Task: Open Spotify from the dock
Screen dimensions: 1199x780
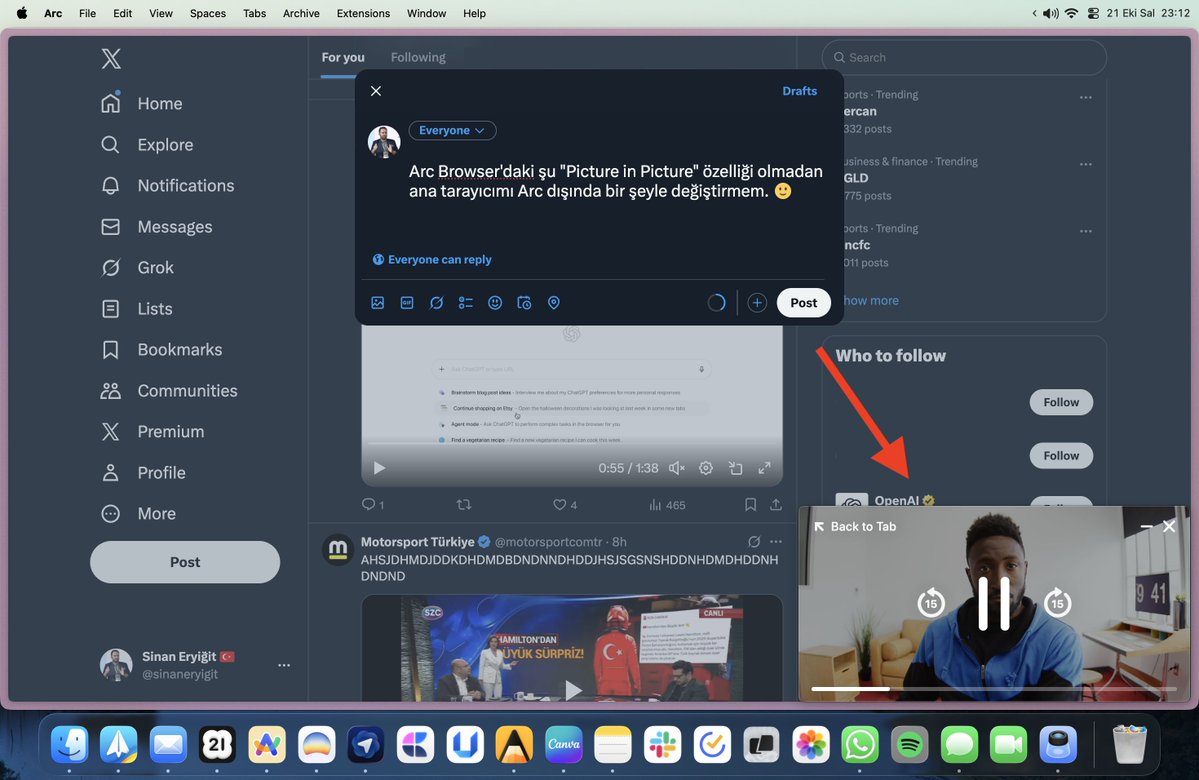Action: 910,744
